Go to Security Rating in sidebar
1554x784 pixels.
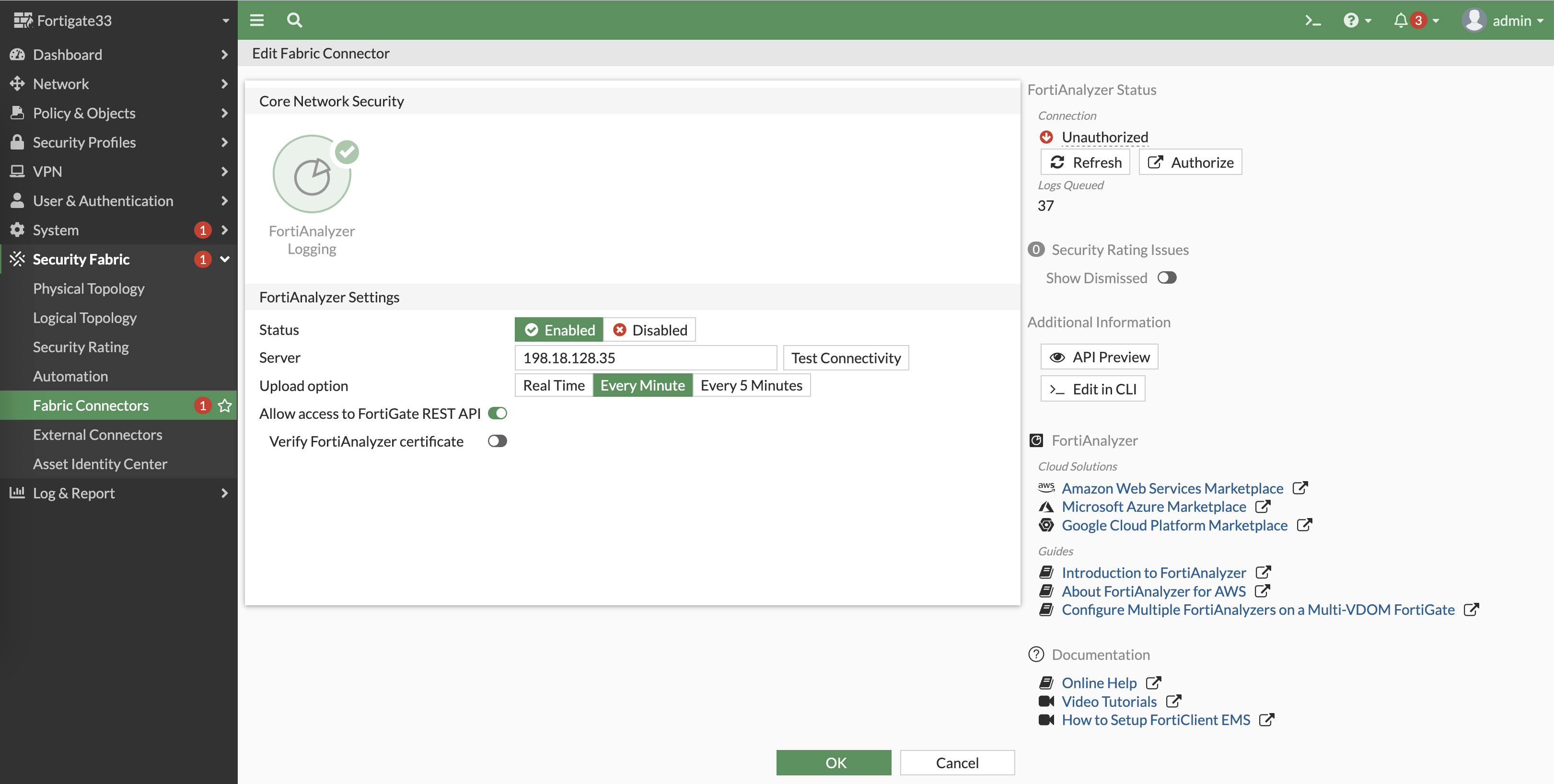click(x=81, y=347)
